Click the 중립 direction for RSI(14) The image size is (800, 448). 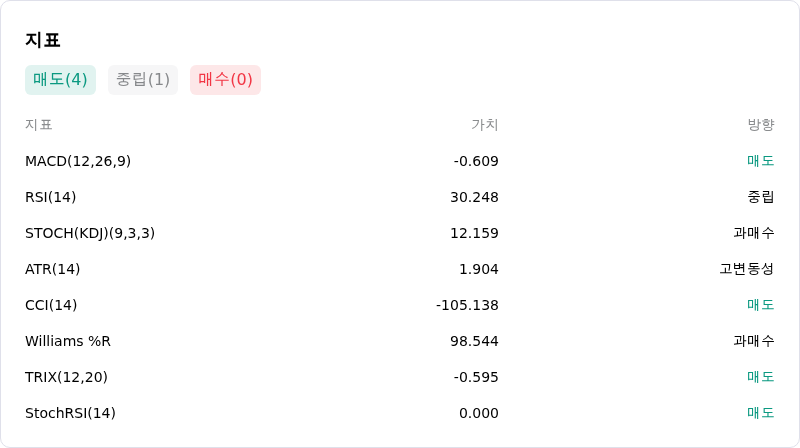point(761,197)
